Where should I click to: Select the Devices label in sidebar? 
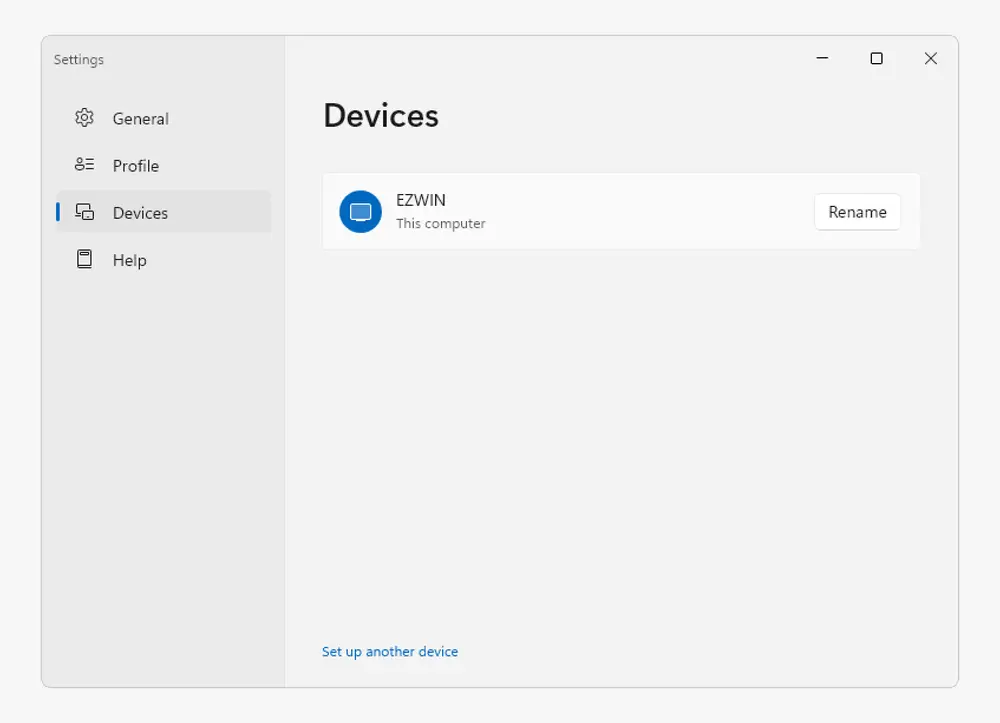coord(141,213)
